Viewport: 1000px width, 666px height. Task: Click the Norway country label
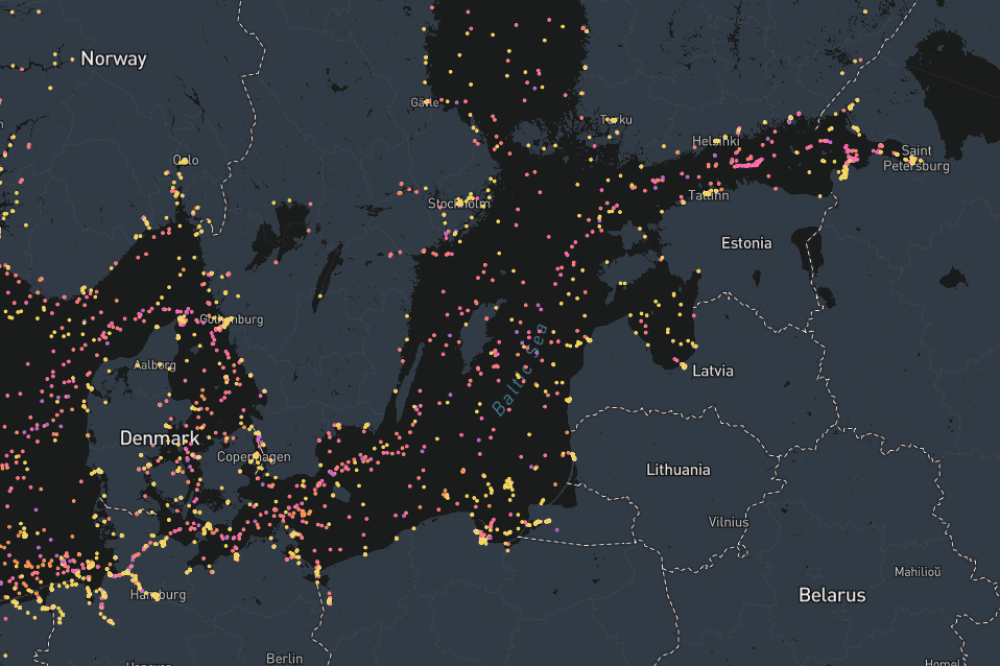113,59
